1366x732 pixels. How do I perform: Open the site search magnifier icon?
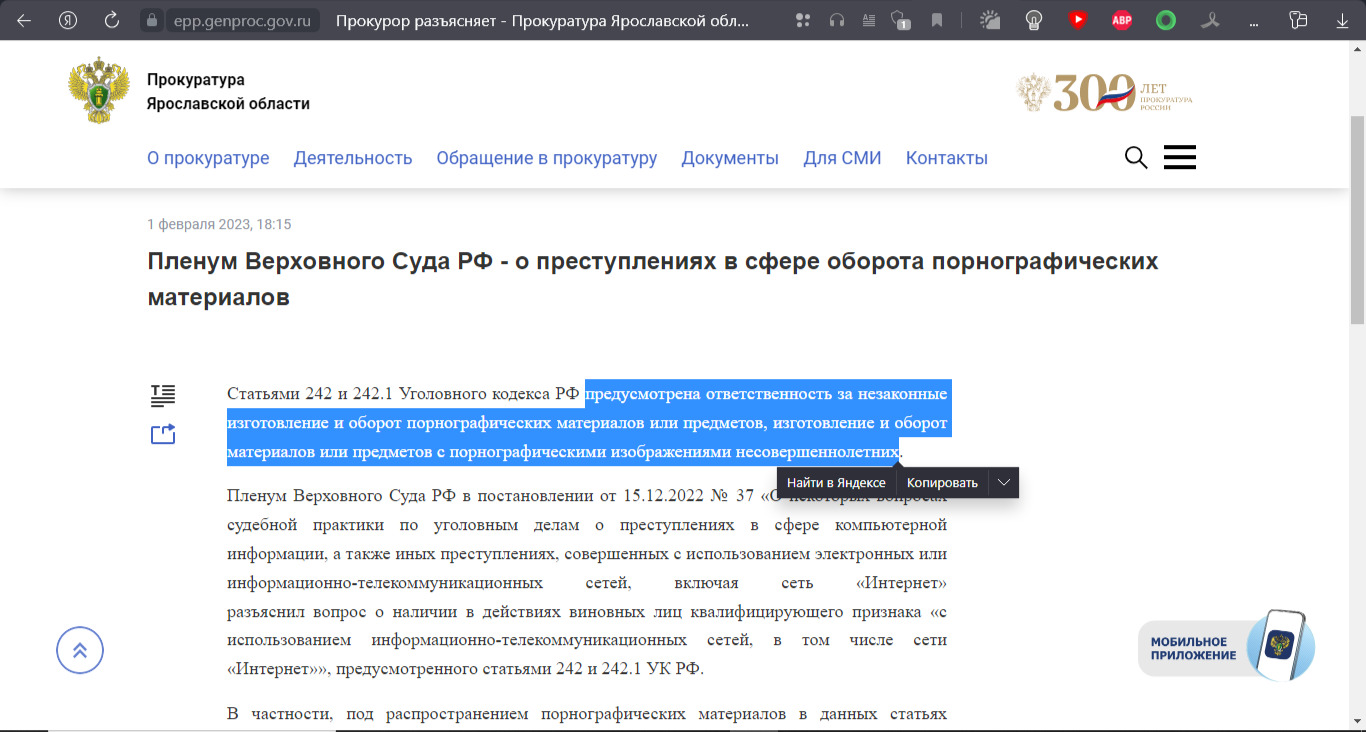pos(1136,158)
